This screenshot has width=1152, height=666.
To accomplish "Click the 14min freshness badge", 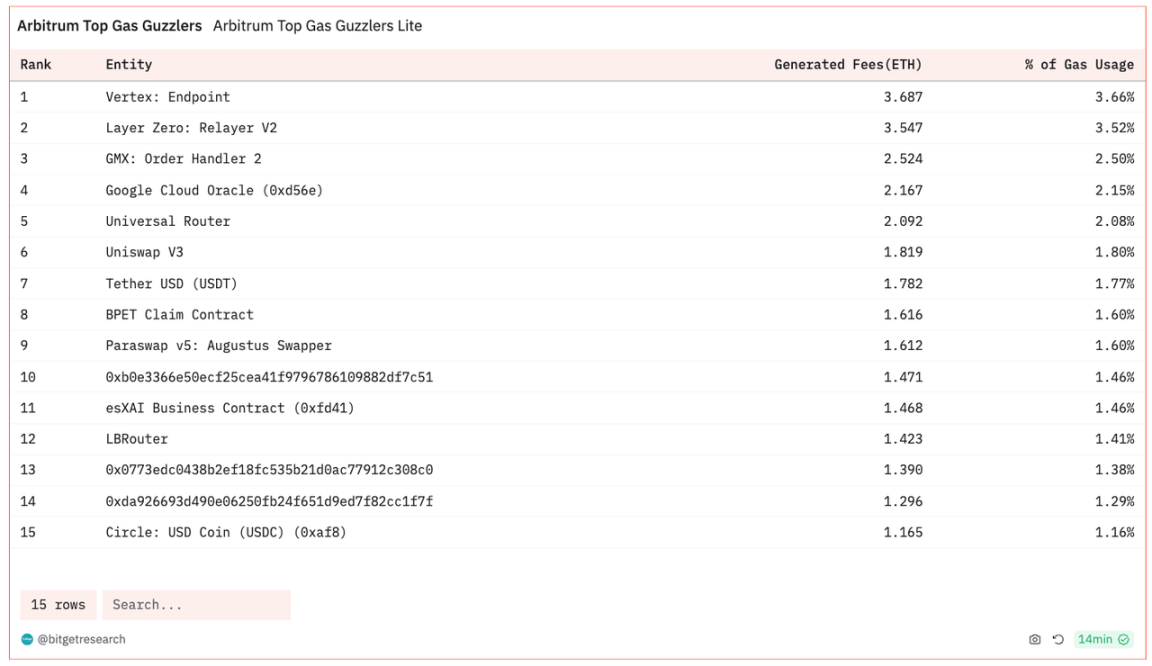I will [x=1095, y=640].
